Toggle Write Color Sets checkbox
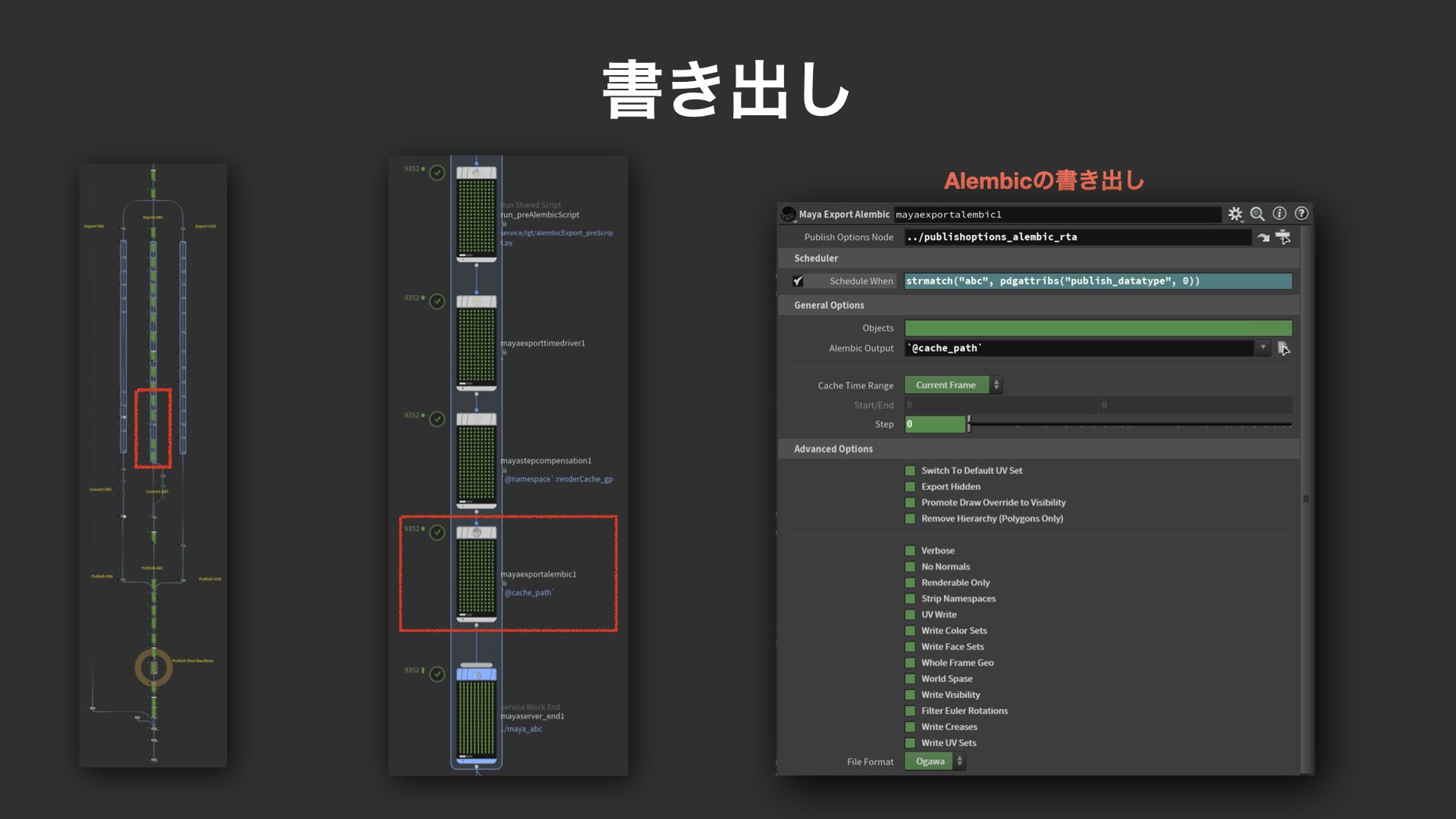Screen dimensions: 1456x819 (910, 630)
